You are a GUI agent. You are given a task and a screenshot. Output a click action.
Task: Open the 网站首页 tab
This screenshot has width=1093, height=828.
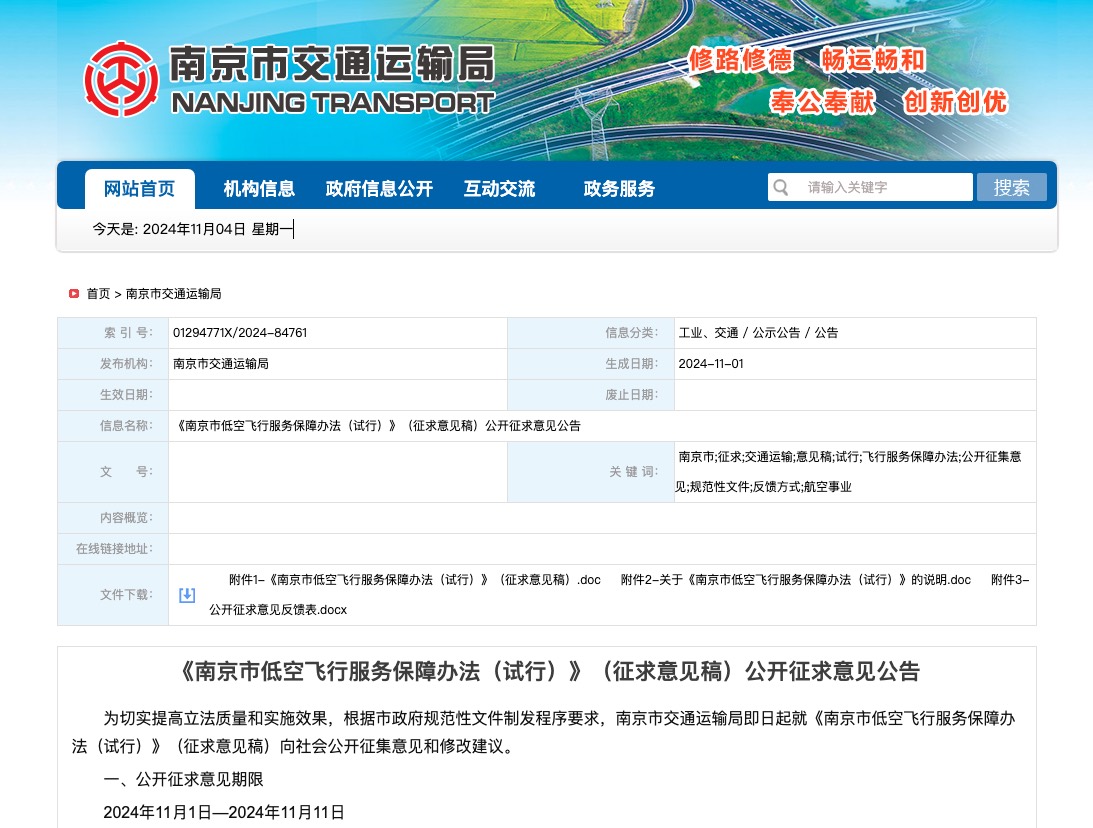(x=139, y=189)
